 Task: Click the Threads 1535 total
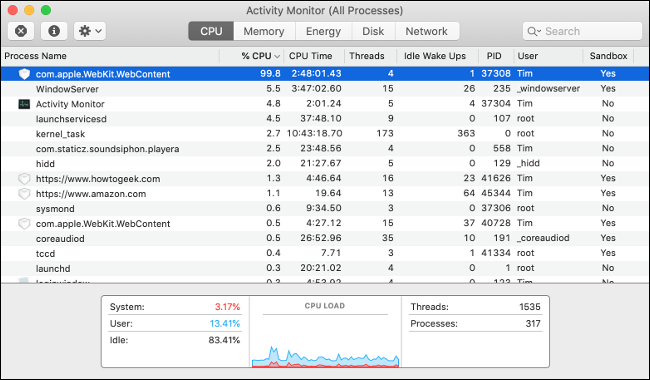[475, 307]
